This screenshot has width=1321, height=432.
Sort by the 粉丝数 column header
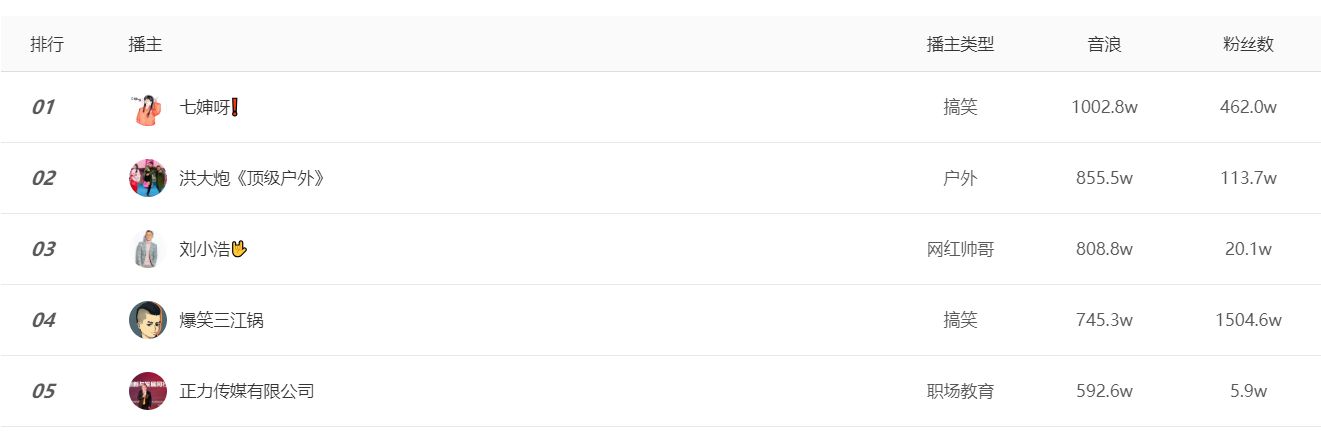point(1248,44)
